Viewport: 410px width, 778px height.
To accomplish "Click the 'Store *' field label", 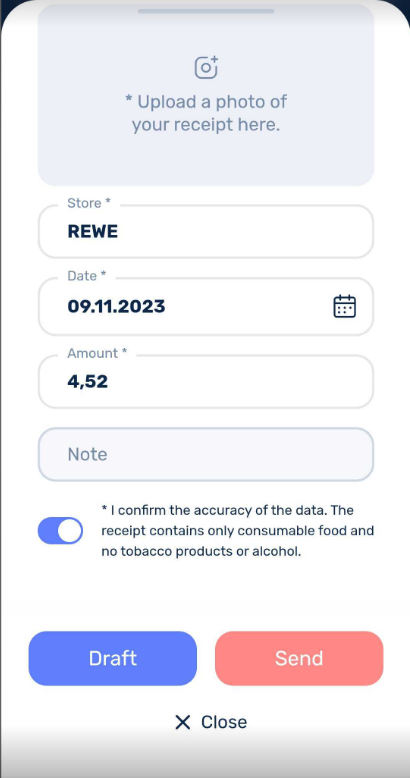I will pos(89,203).
